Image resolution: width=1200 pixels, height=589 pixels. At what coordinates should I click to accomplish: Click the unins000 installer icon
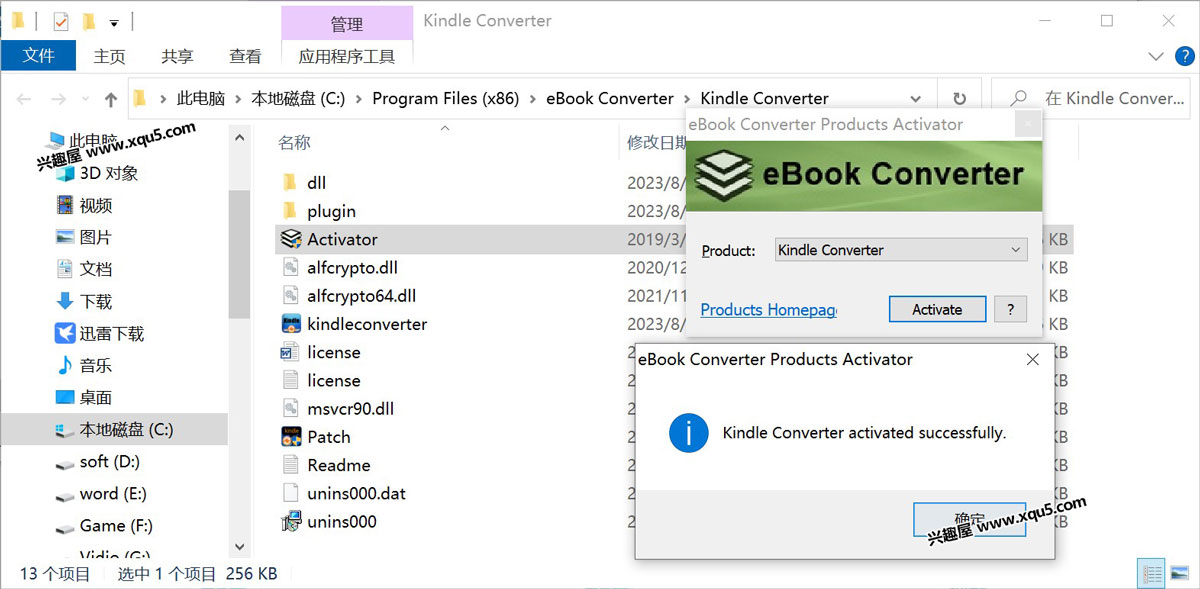pos(291,521)
